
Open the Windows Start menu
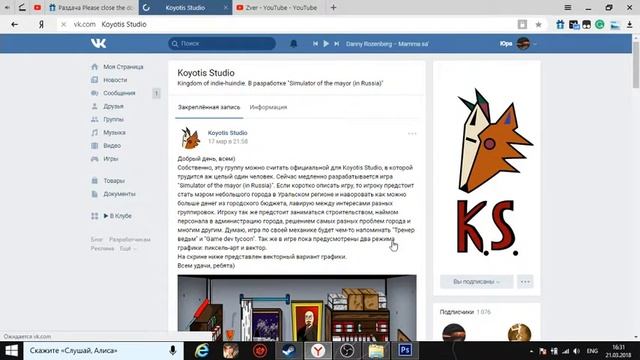11,351
